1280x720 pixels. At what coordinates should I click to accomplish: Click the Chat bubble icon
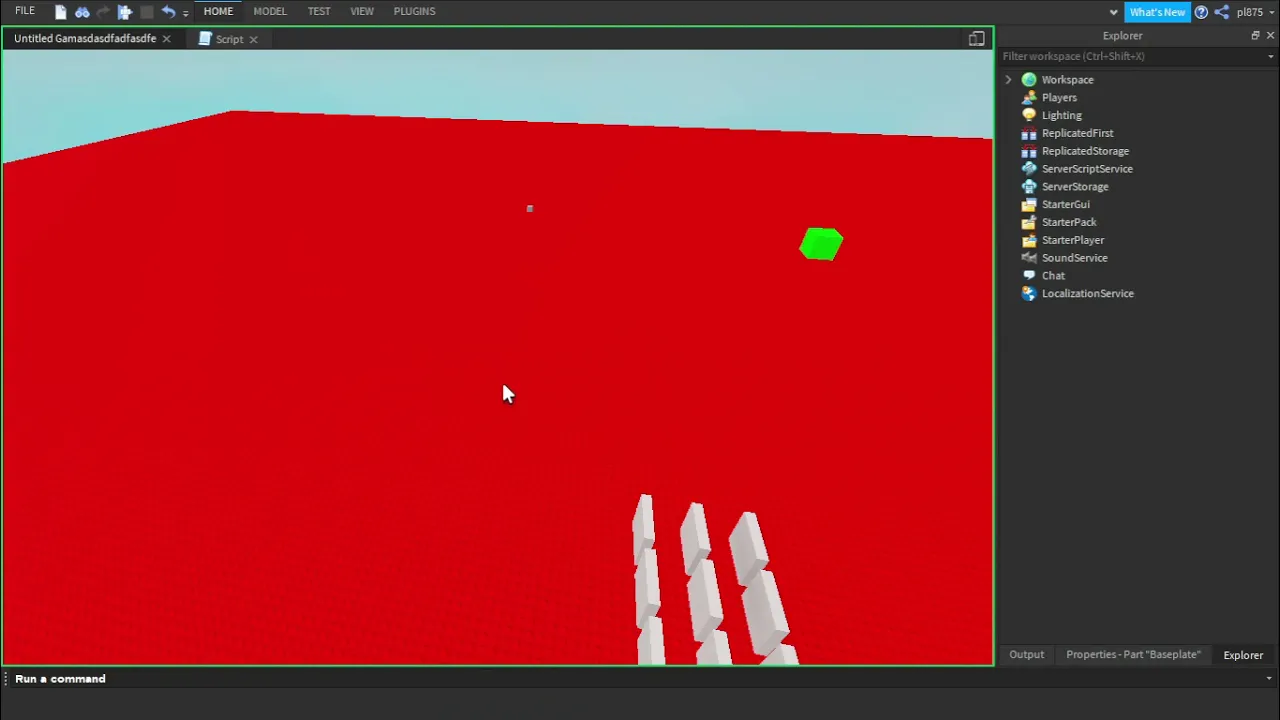(1029, 276)
